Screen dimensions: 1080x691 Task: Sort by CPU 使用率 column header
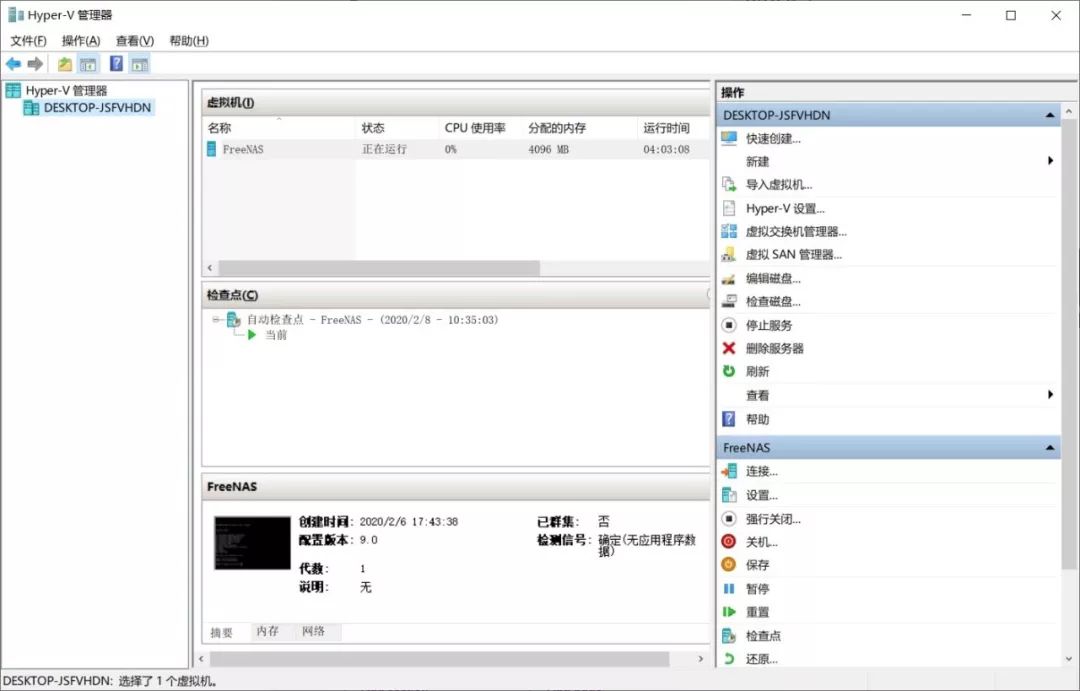(480, 128)
